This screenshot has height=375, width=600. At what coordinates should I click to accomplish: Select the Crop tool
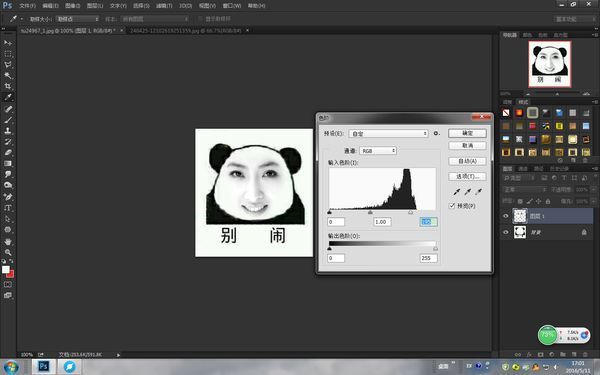point(8,86)
